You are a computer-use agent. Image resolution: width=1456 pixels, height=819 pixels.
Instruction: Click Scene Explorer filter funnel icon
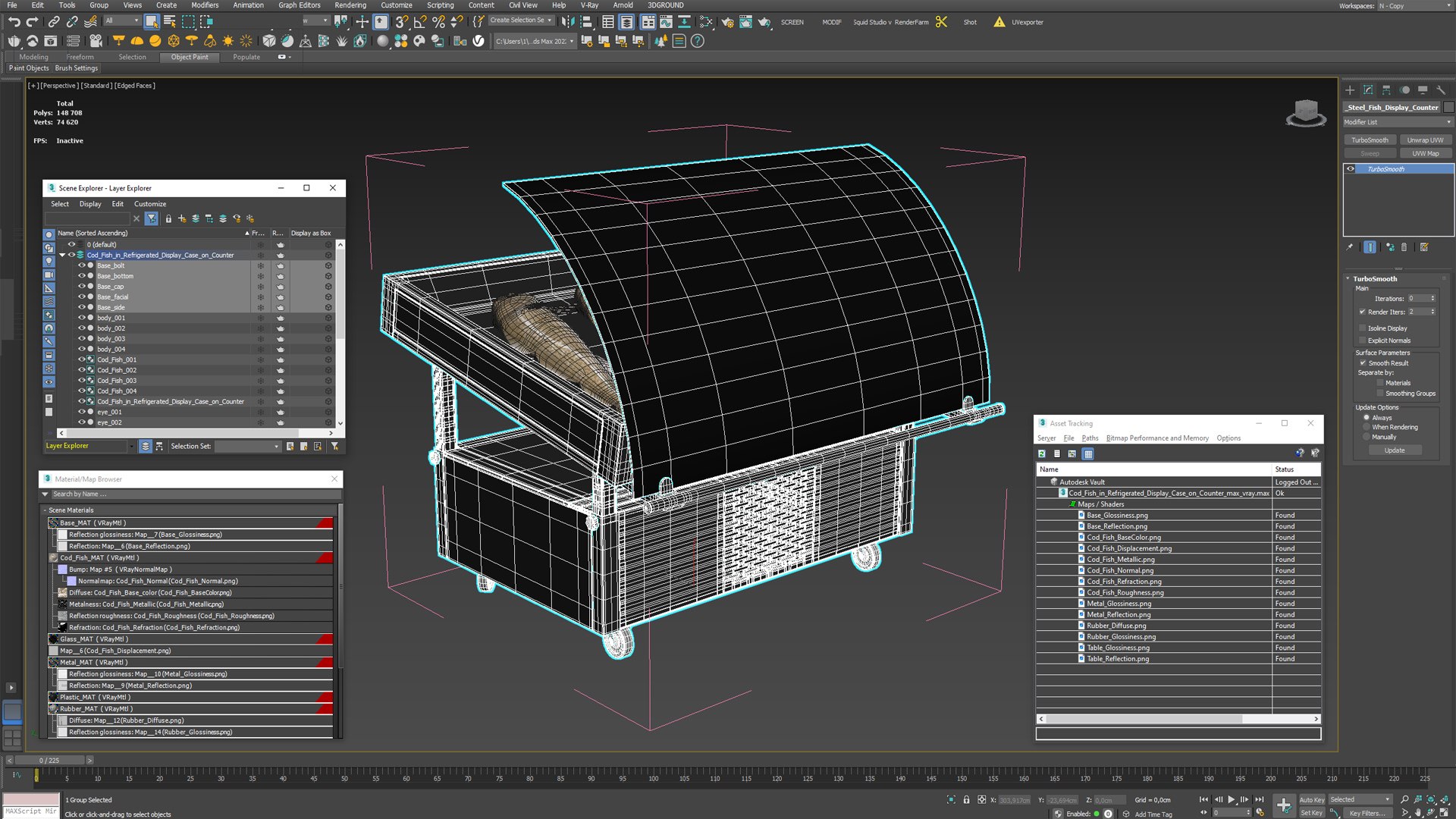coord(152,218)
